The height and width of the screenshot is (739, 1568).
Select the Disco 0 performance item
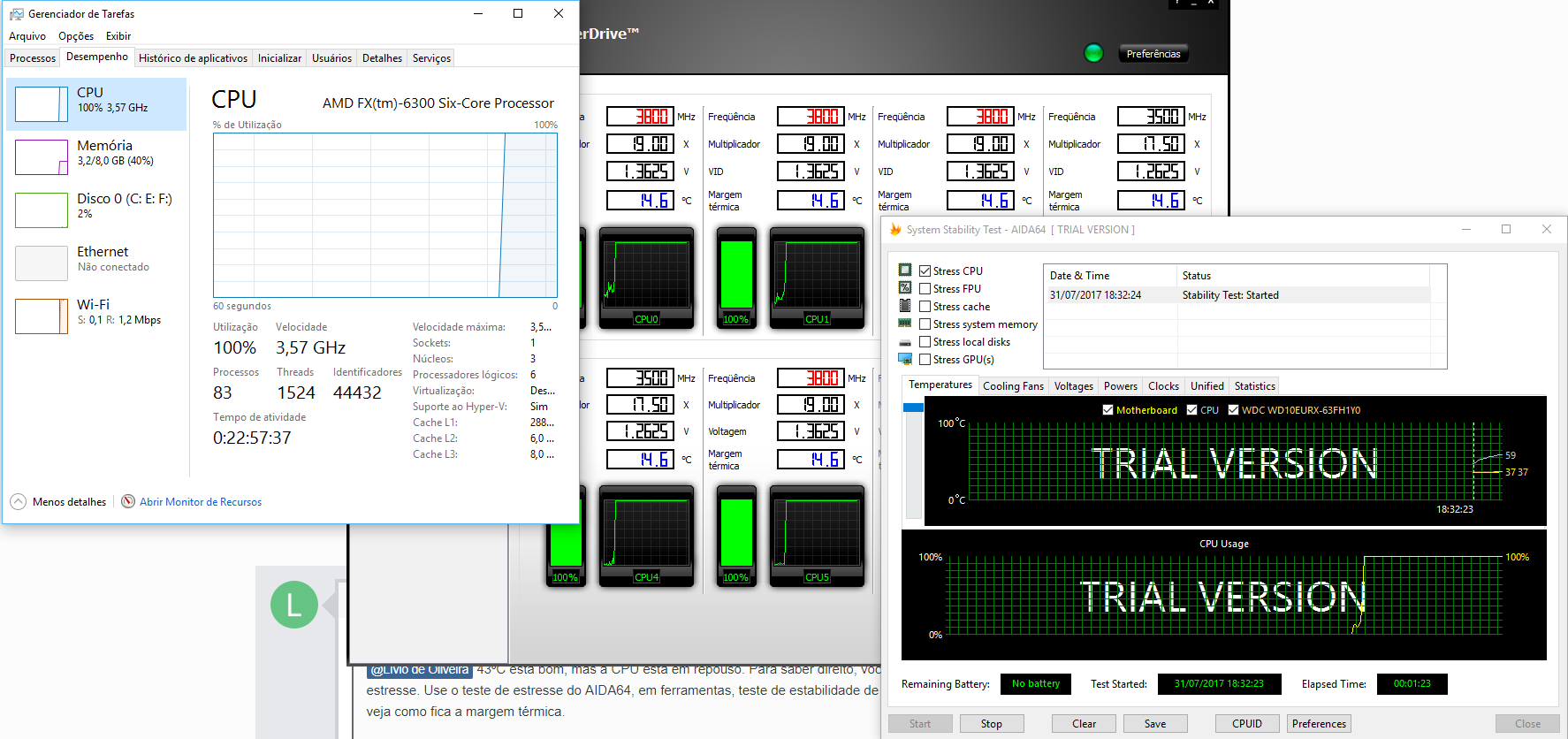tap(96, 210)
